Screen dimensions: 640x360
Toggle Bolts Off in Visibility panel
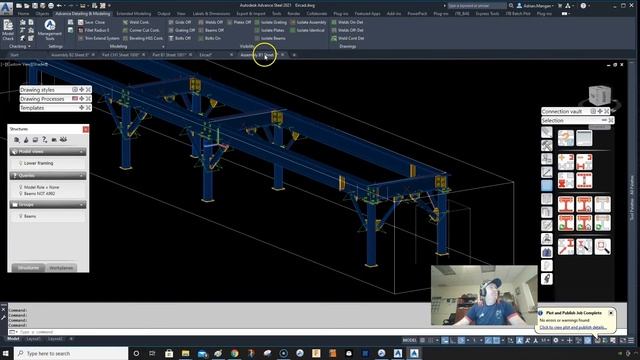[180, 38]
